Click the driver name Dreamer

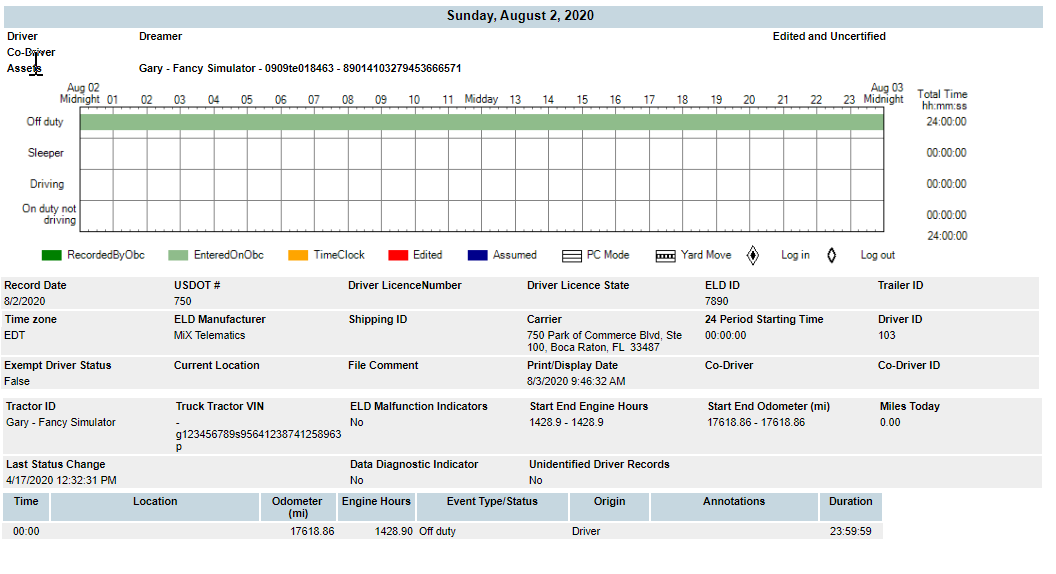[x=160, y=36]
